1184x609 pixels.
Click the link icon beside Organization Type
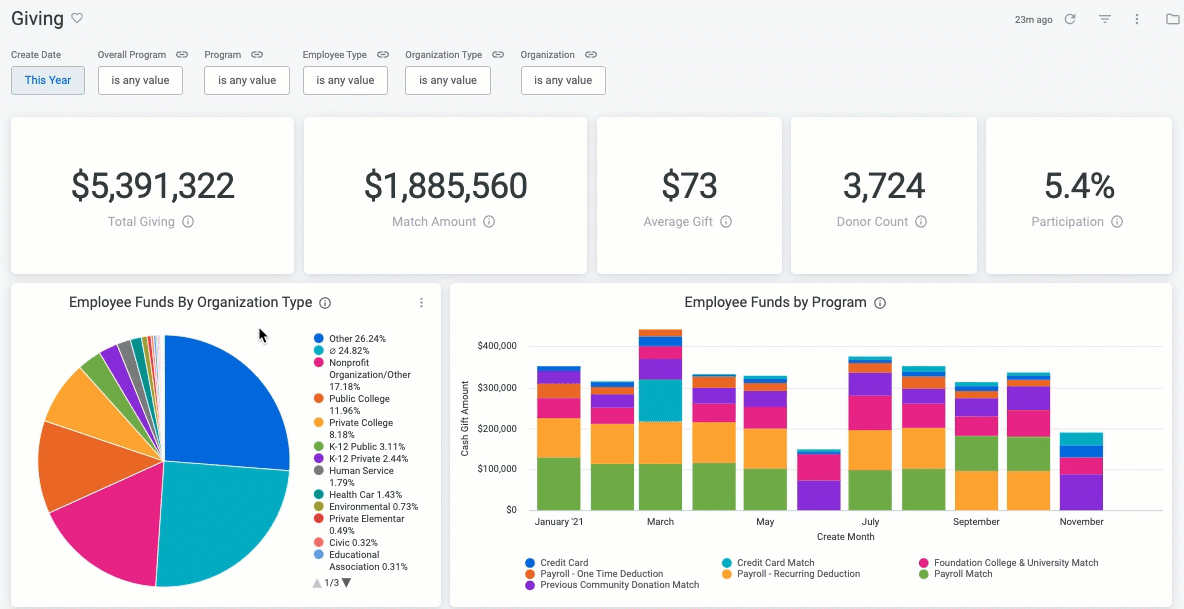(x=498, y=55)
